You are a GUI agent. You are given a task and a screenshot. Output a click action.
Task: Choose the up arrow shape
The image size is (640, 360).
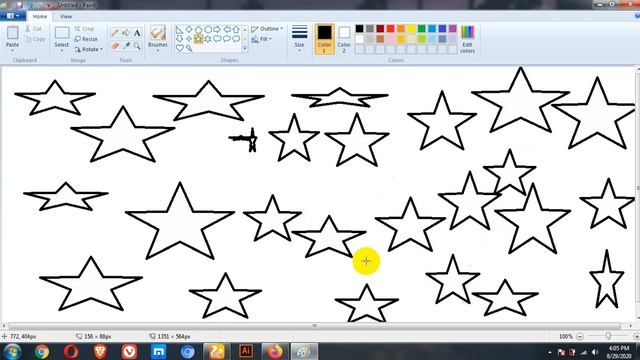pyautogui.click(x=236, y=30)
